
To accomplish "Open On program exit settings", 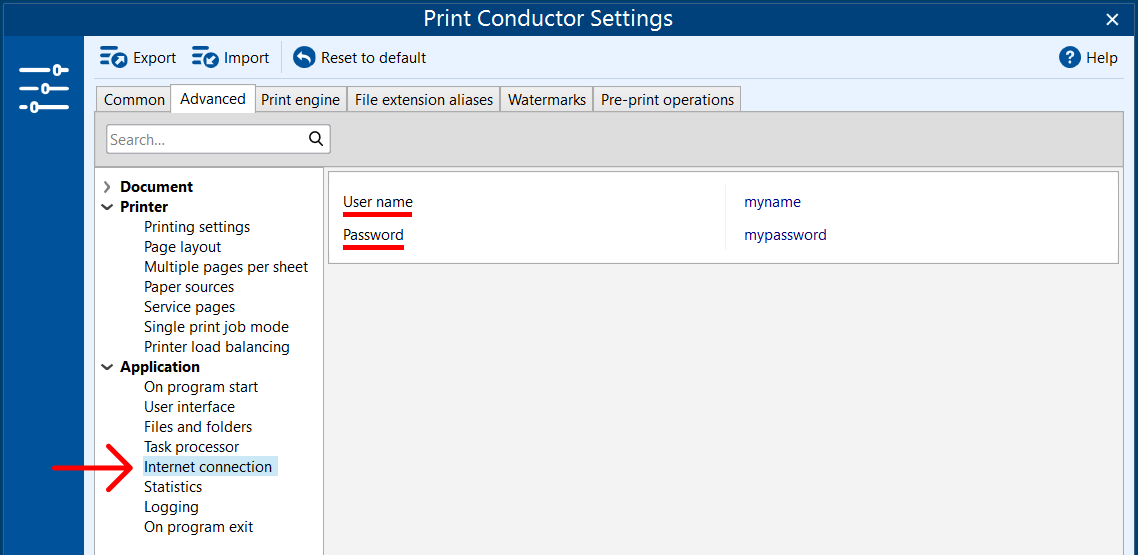I will tap(199, 527).
